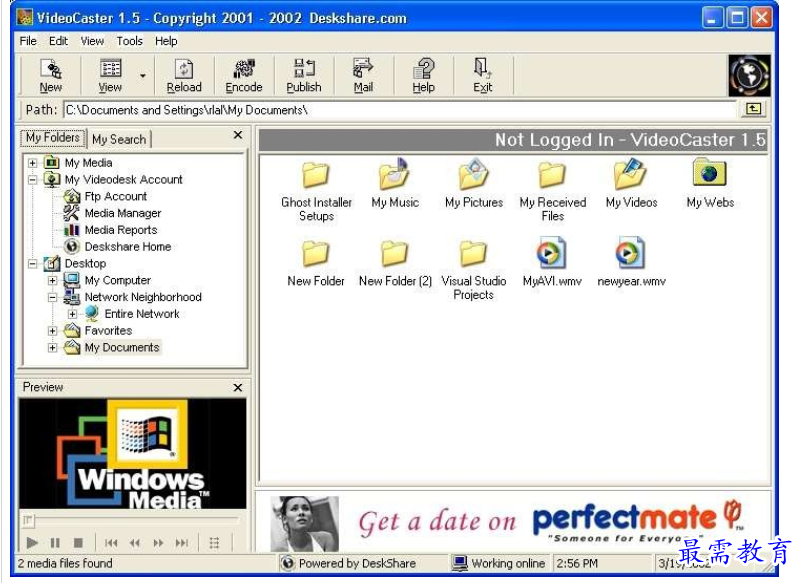Click the rewind preview button
This screenshot has height=583, width=800.
tap(135, 543)
